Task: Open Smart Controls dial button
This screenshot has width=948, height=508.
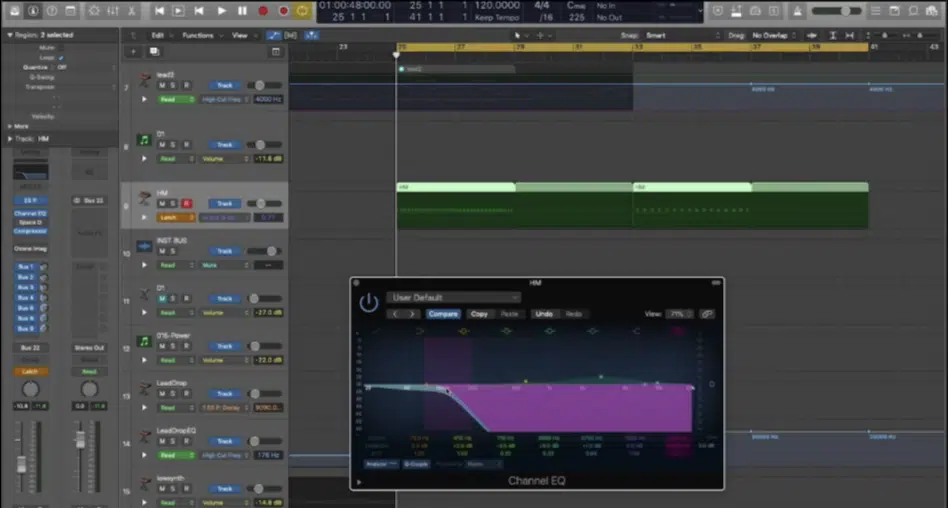Action: (x=94, y=11)
